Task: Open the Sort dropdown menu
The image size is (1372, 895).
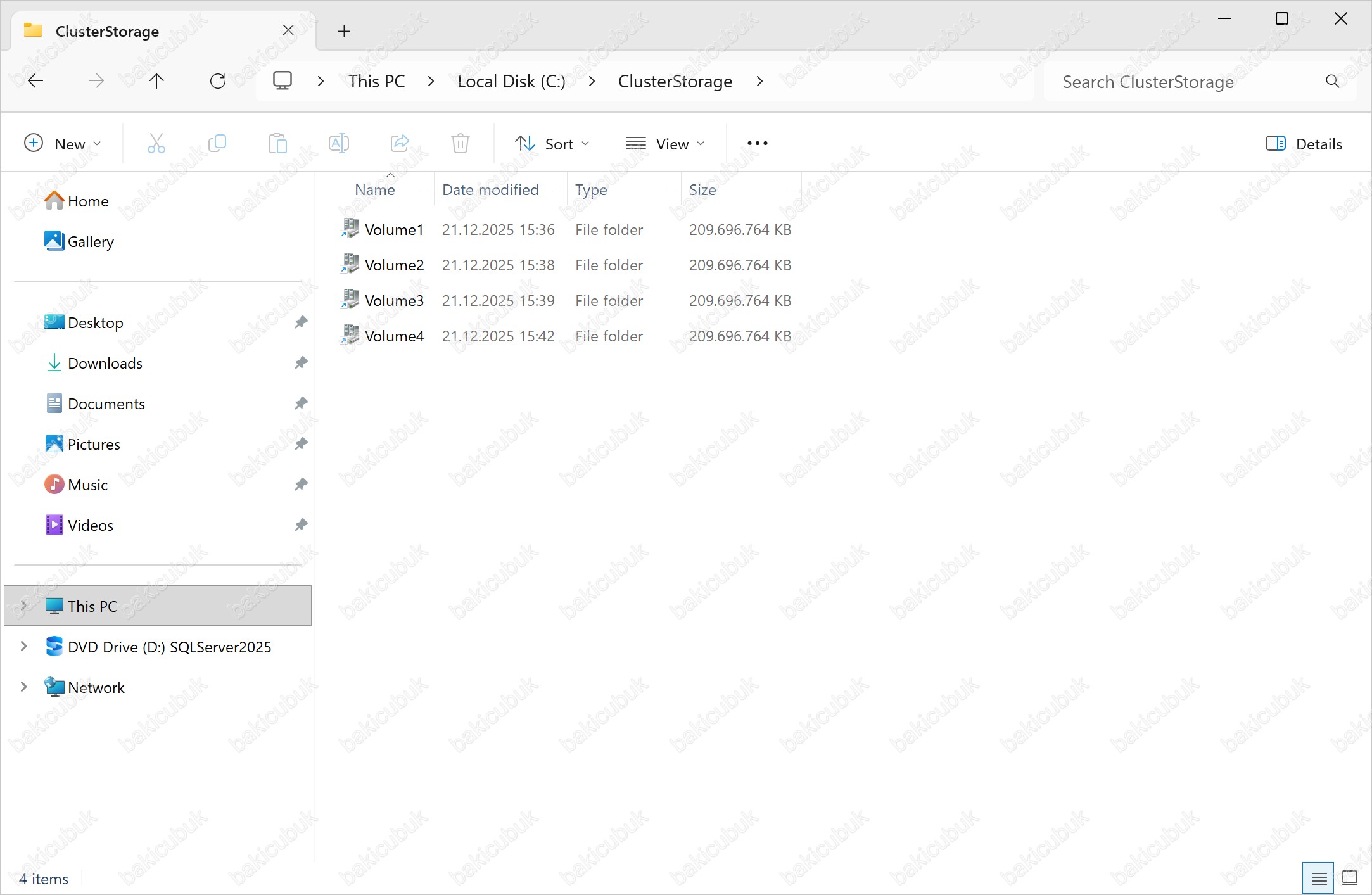Action: pos(552,144)
